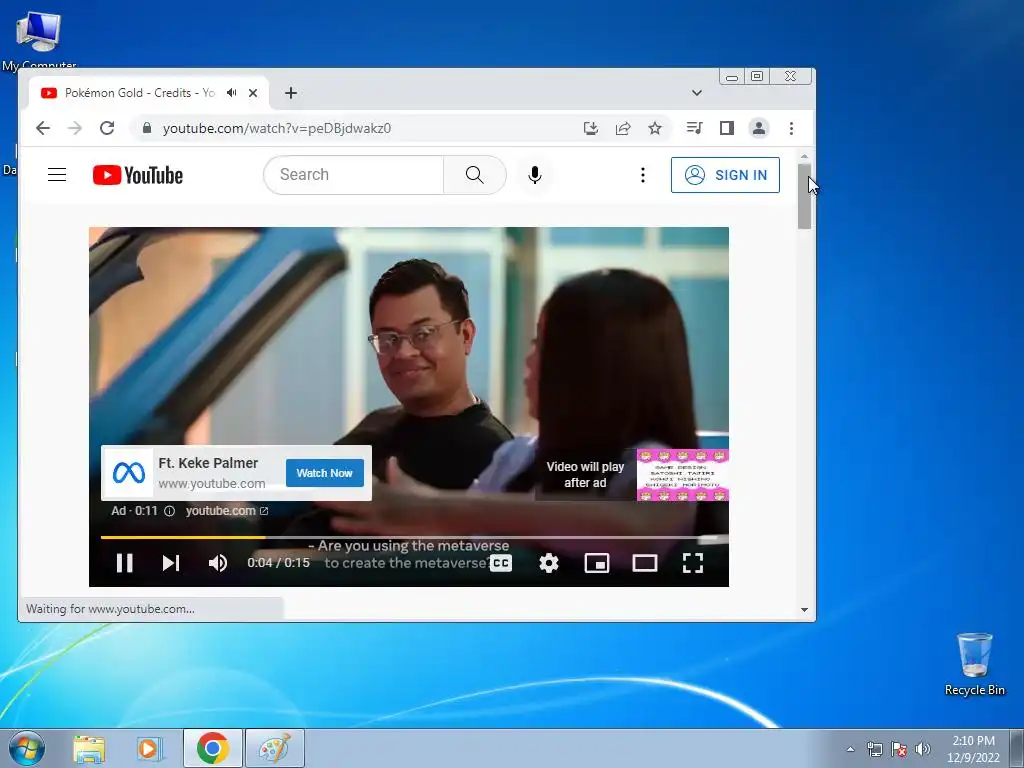This screenshot has height=768, width=1024.
Task: Click the Meta logo in ad card
Action: point(129,473)
